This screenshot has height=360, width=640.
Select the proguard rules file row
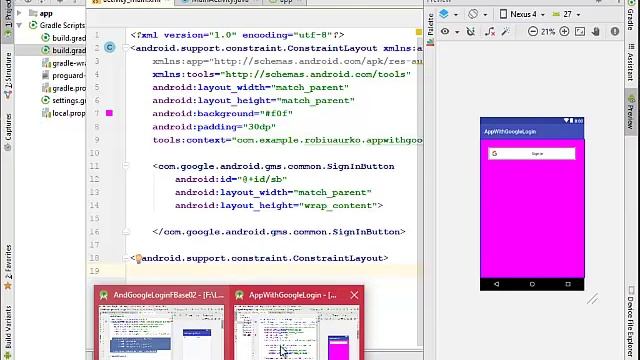coord(64,76)
